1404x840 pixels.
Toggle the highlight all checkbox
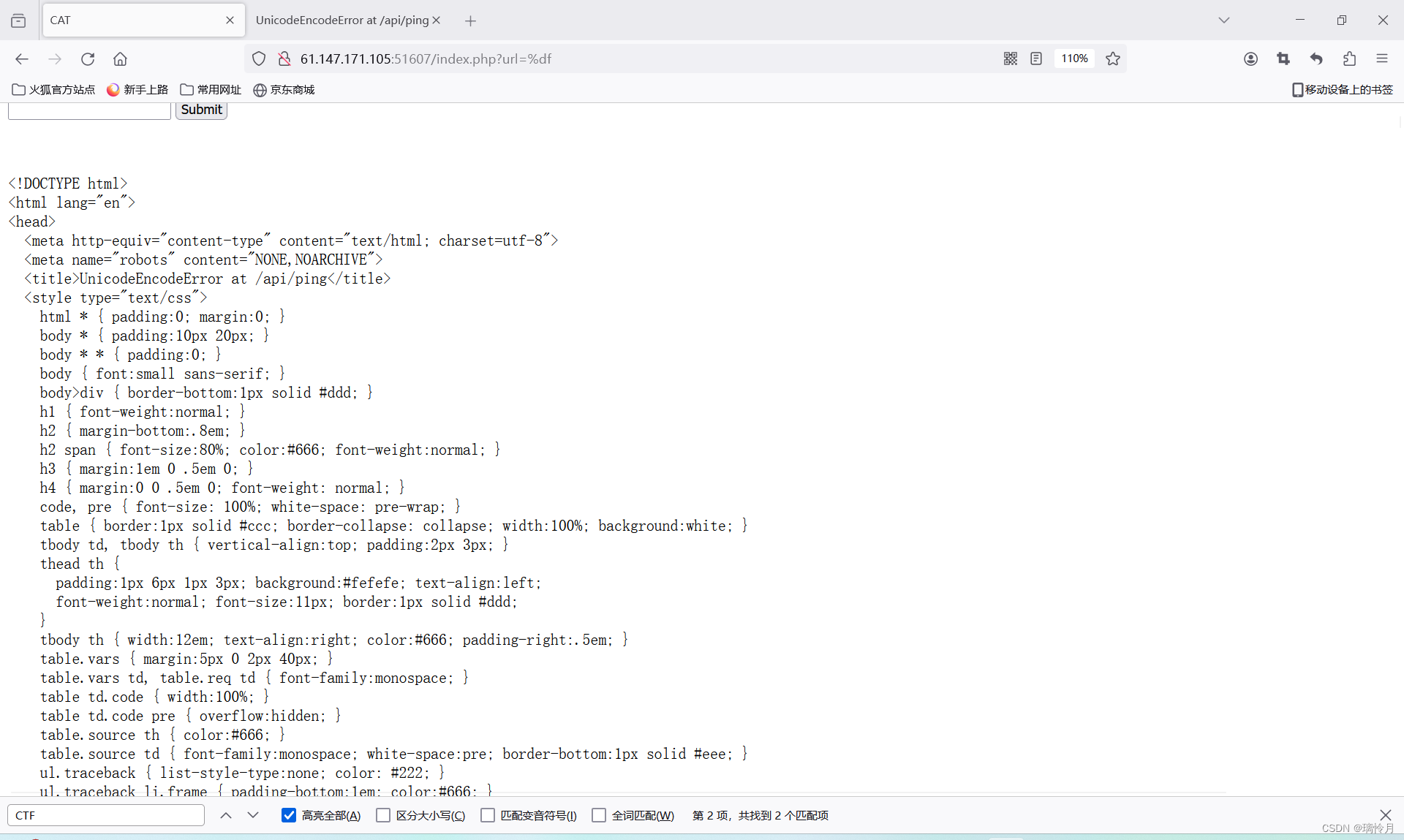[289, 815]
